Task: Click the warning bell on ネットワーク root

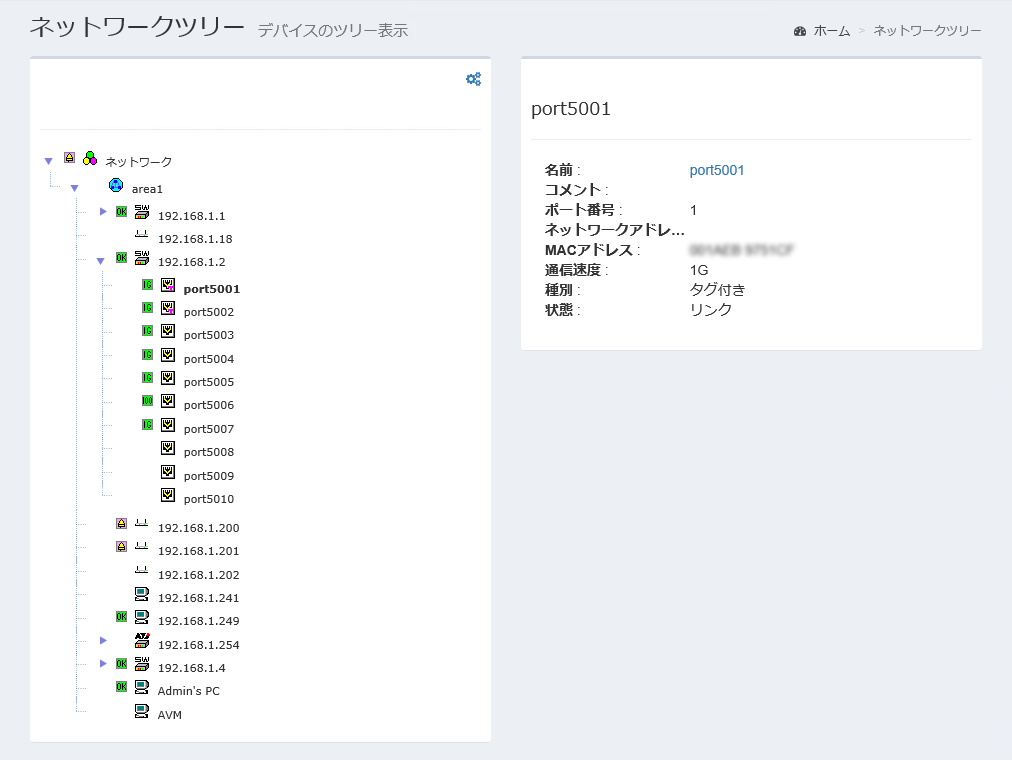Action: click(x=70, y=157)
